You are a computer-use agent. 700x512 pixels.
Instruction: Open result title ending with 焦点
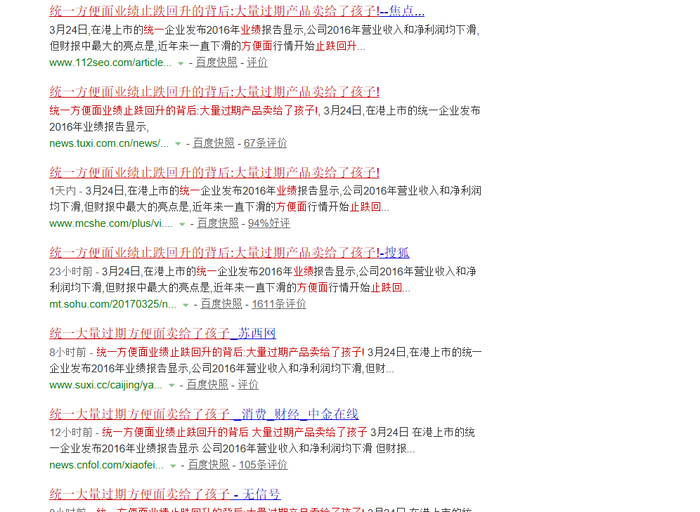point(237,10)
